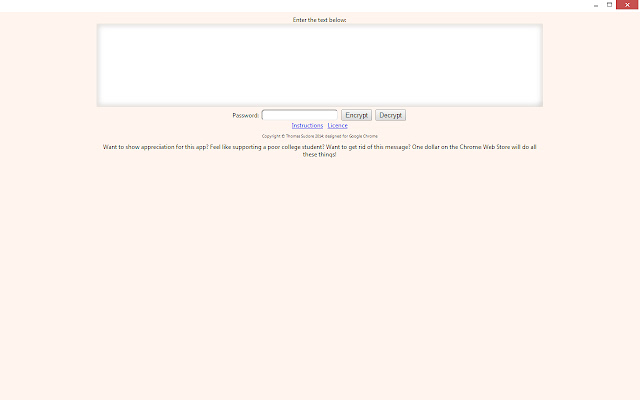Screen dimensions: 640x400
Task: Close the window with red X
Action: point(627,5)
